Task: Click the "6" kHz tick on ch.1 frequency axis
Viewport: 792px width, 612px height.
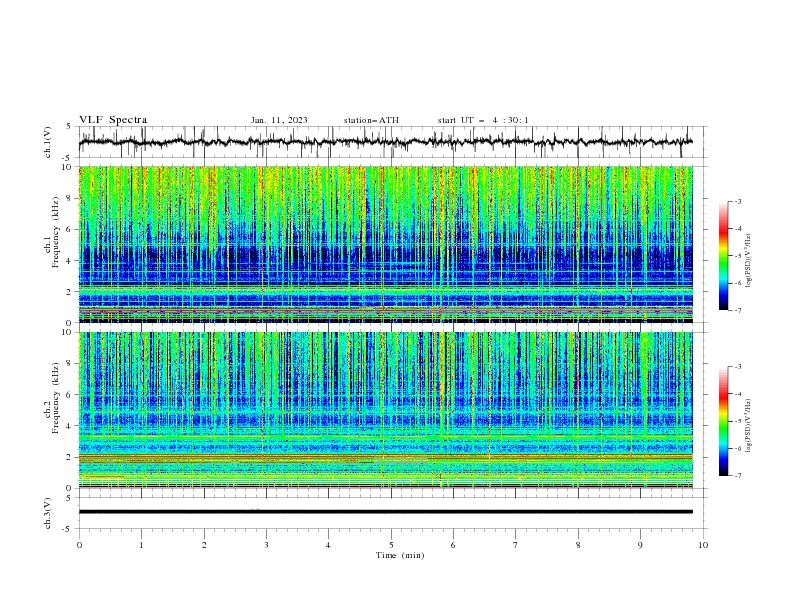Action: pyautogui.click(x=69, y=229)
